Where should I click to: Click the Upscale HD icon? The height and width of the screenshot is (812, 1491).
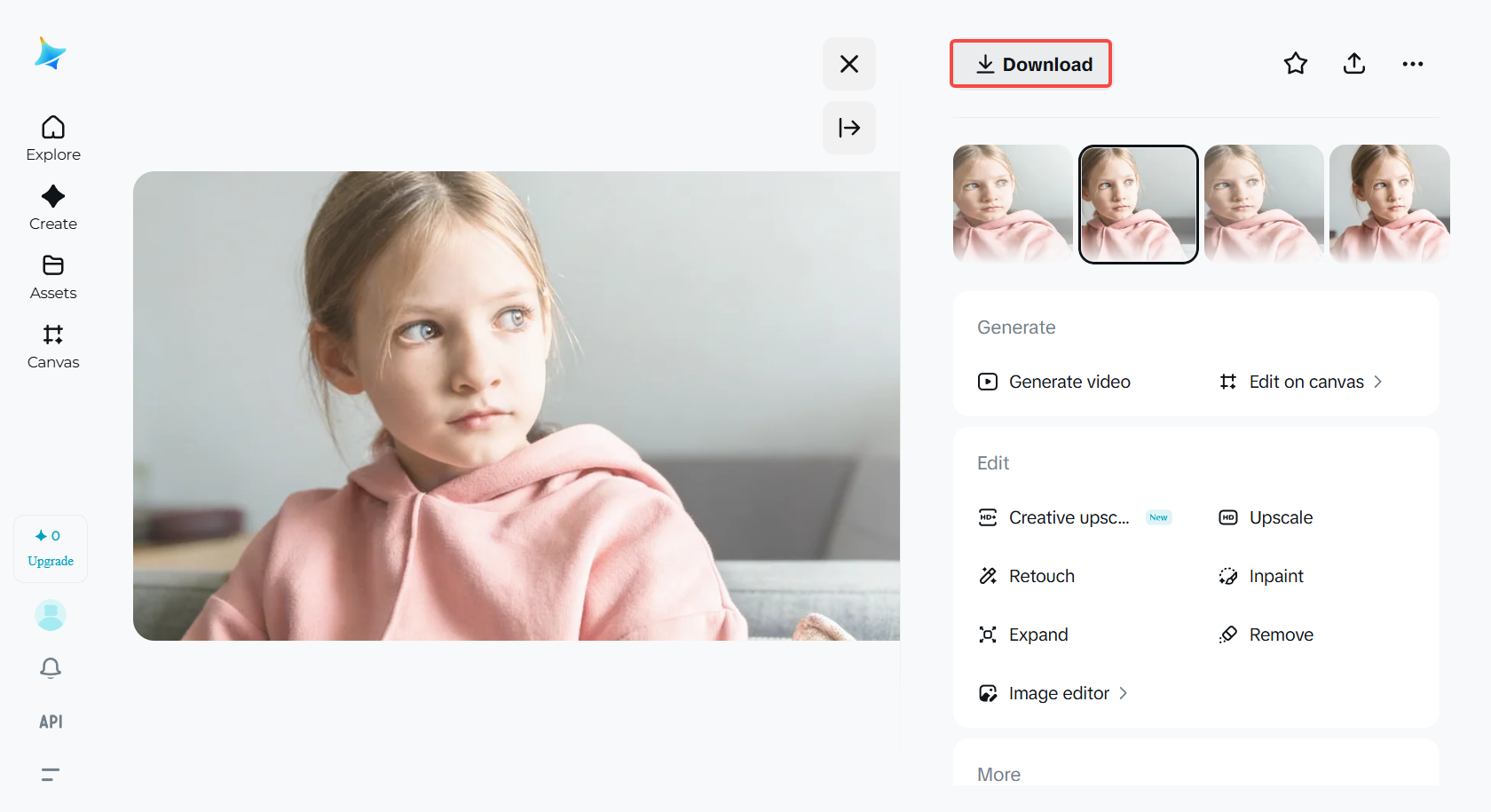pos(1228,517)
